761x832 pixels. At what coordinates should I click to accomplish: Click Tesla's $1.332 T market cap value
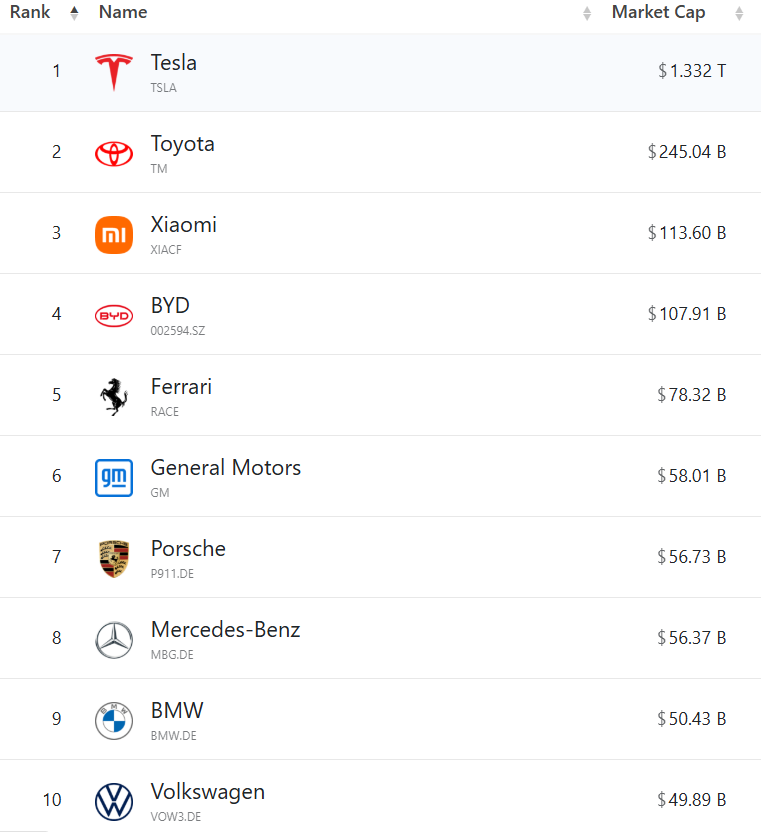pos(692,71)
